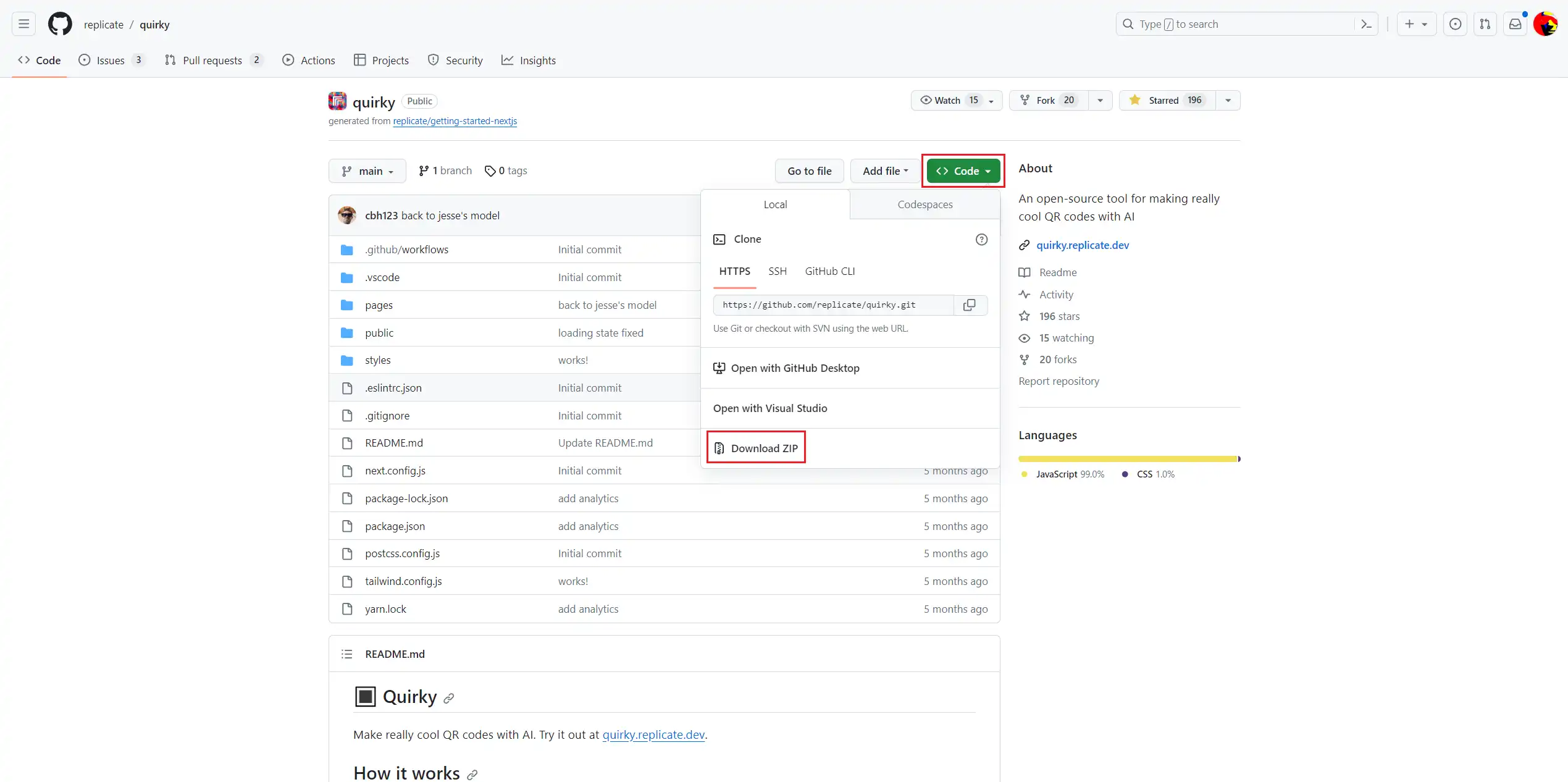Open the hamburger navigation menu
The image size is (1568, 782).
click(x=23, y=24)
